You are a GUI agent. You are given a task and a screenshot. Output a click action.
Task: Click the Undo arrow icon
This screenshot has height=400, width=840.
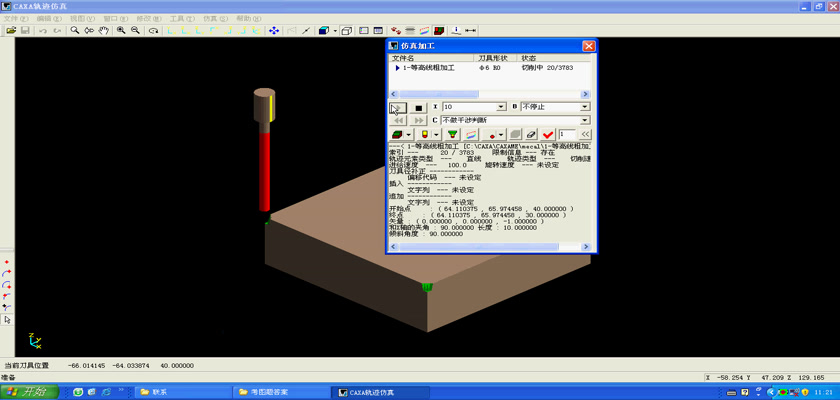point(43,31)
